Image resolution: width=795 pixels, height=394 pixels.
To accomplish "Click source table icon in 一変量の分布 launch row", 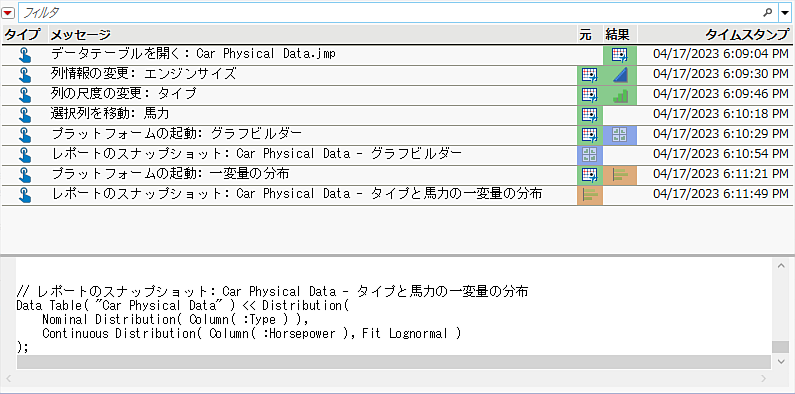I will pyautogui.click(x=590, y=175).
